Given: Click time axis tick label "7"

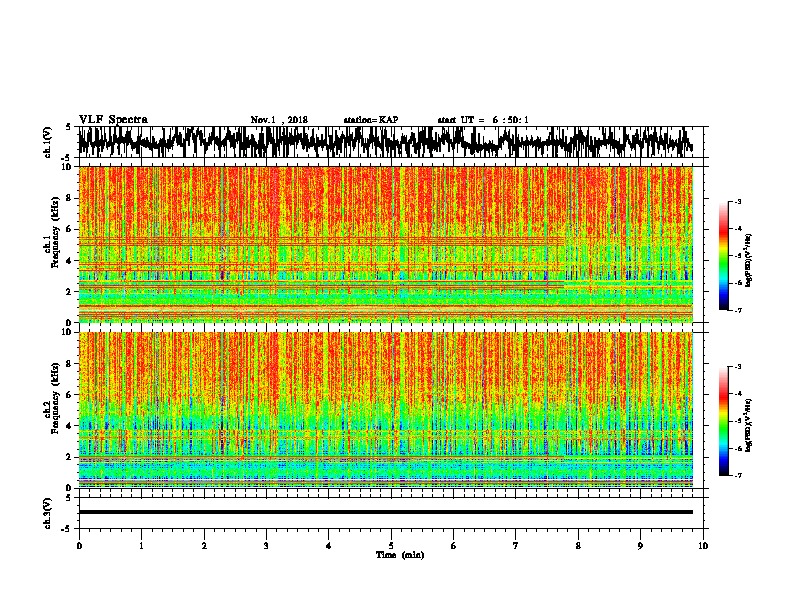Looking at the screenshot, I should [x=516, y=546].
